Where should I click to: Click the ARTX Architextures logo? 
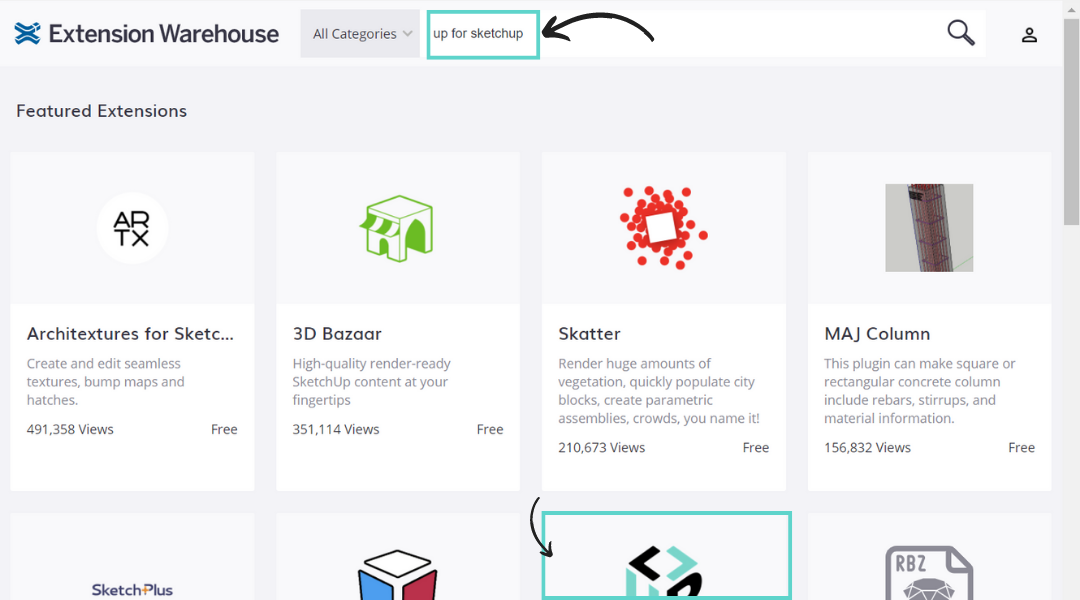point(132,228)
